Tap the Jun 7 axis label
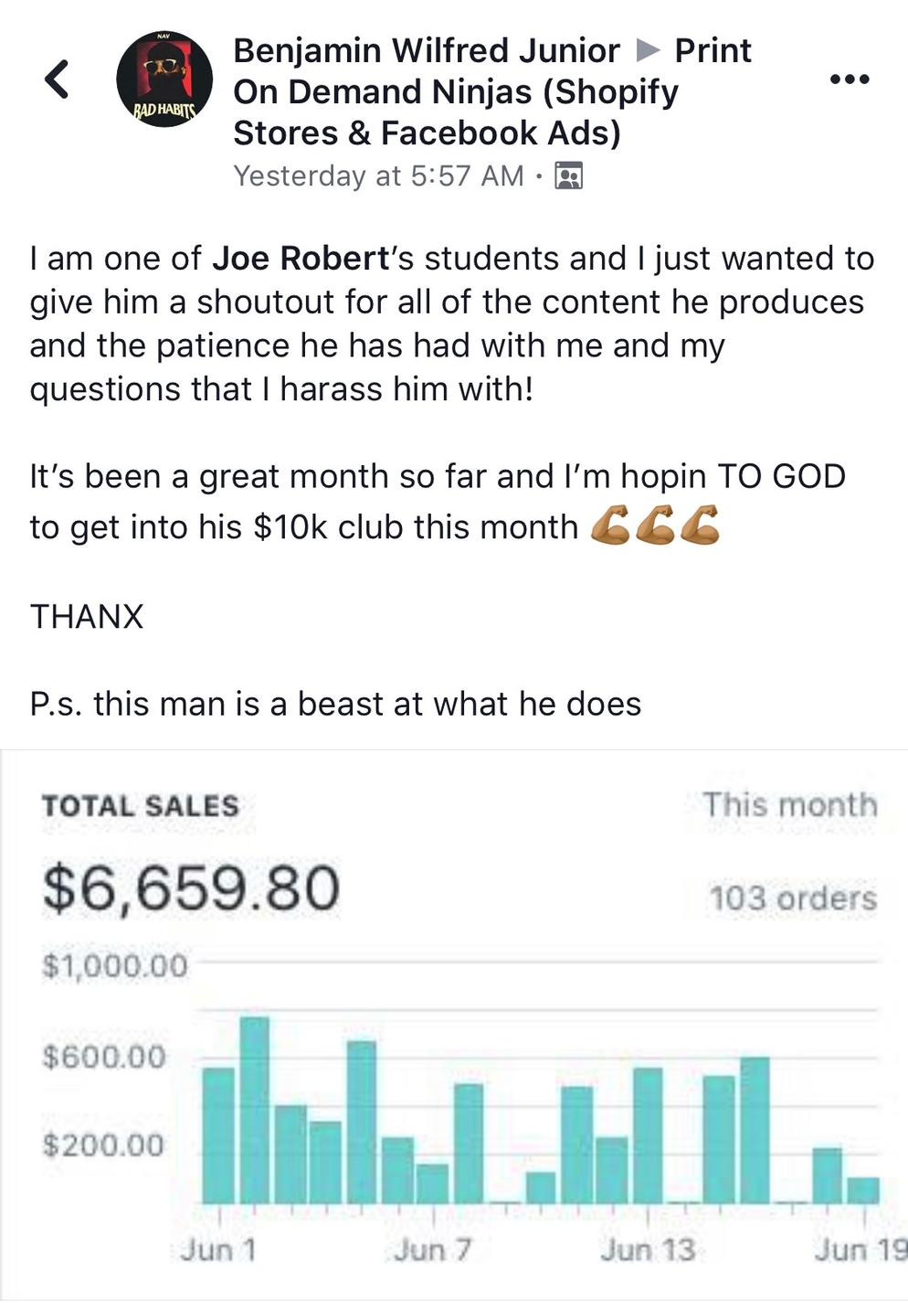Screen dimensions: 908x1316 (x=432, y=1249)
